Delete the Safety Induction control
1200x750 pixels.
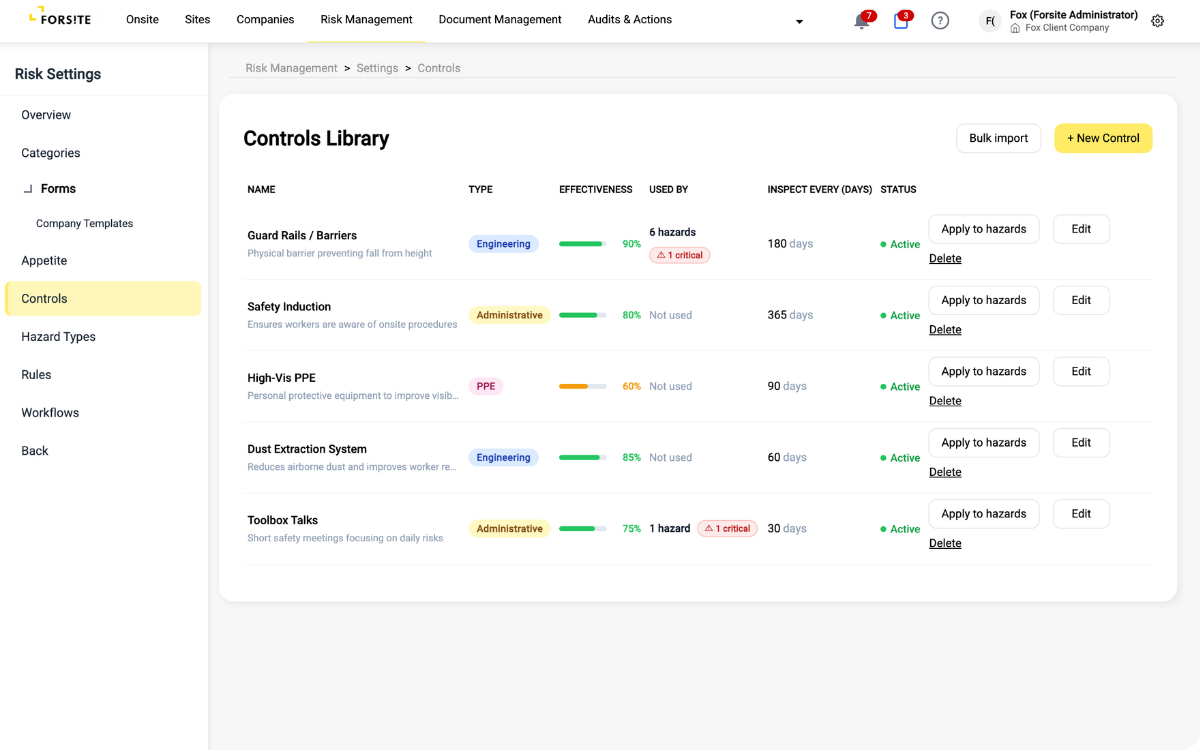[945, 330]
